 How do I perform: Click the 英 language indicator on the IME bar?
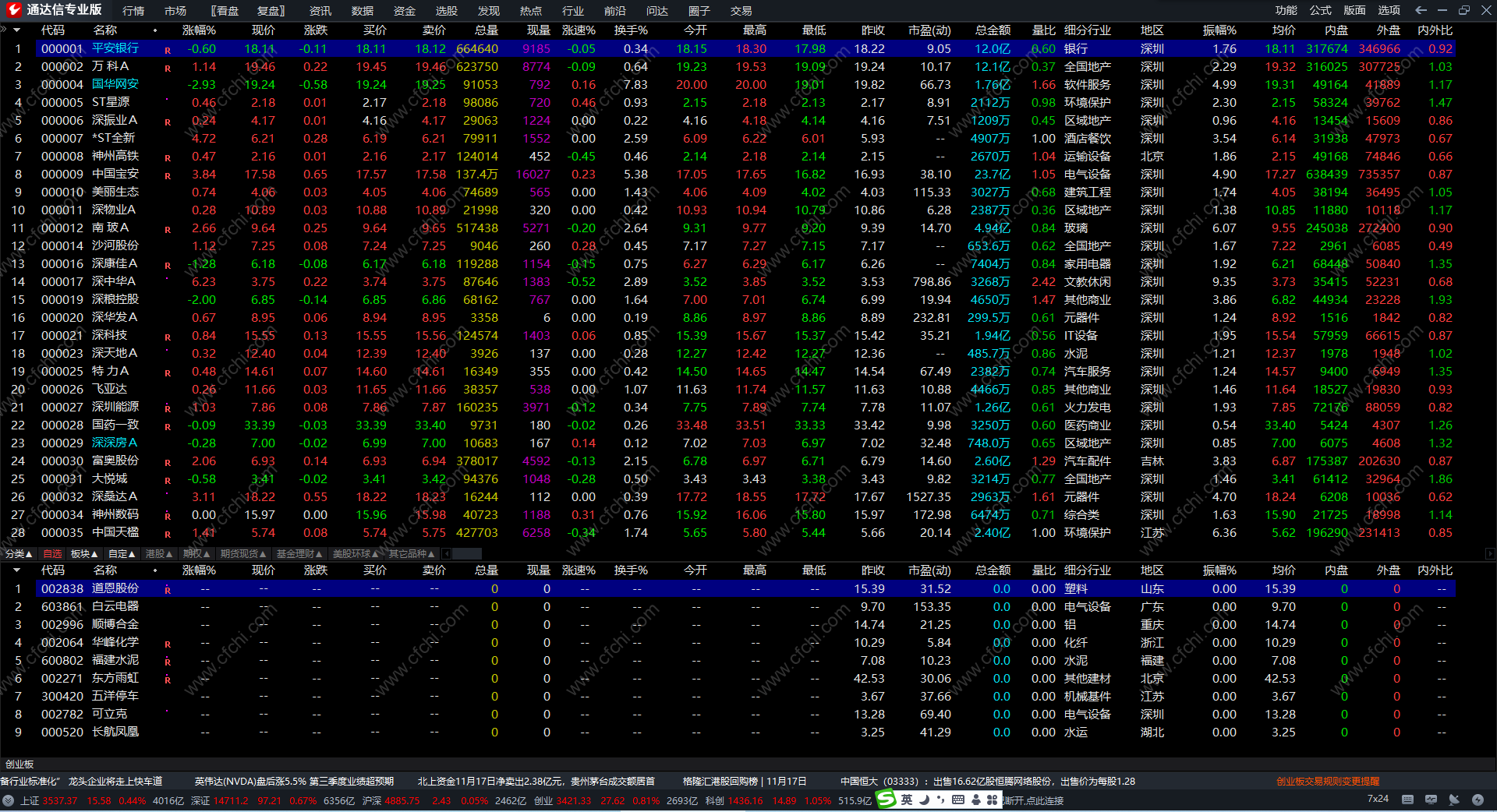(907, 800)
